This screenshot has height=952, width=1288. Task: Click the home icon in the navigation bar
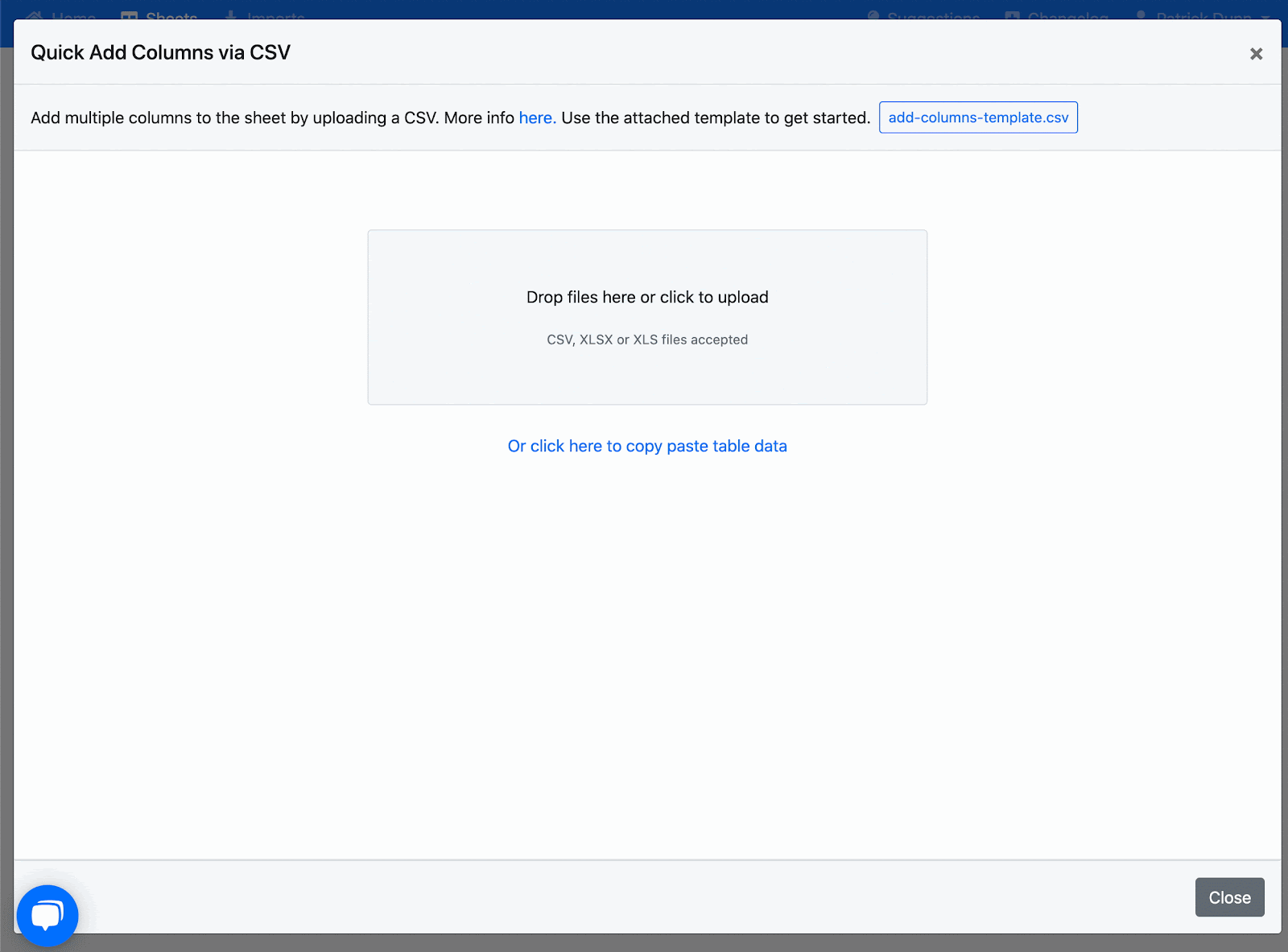[33, 16]
